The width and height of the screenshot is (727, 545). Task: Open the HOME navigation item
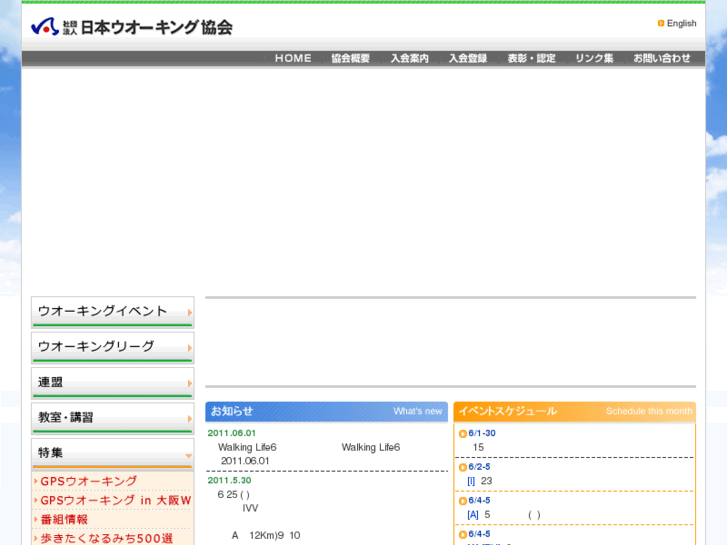pos(293,59)
